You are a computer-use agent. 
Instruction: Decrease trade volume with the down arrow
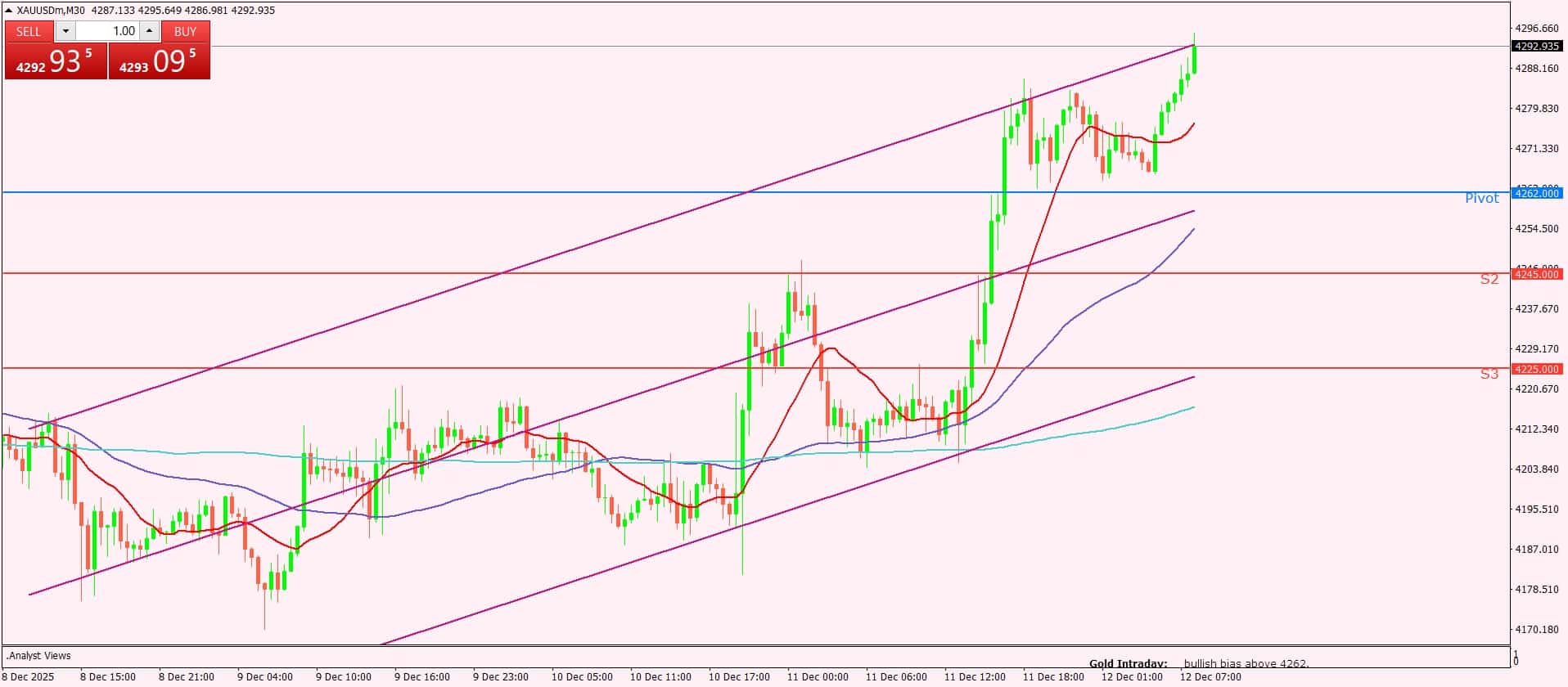click(65, 31)
